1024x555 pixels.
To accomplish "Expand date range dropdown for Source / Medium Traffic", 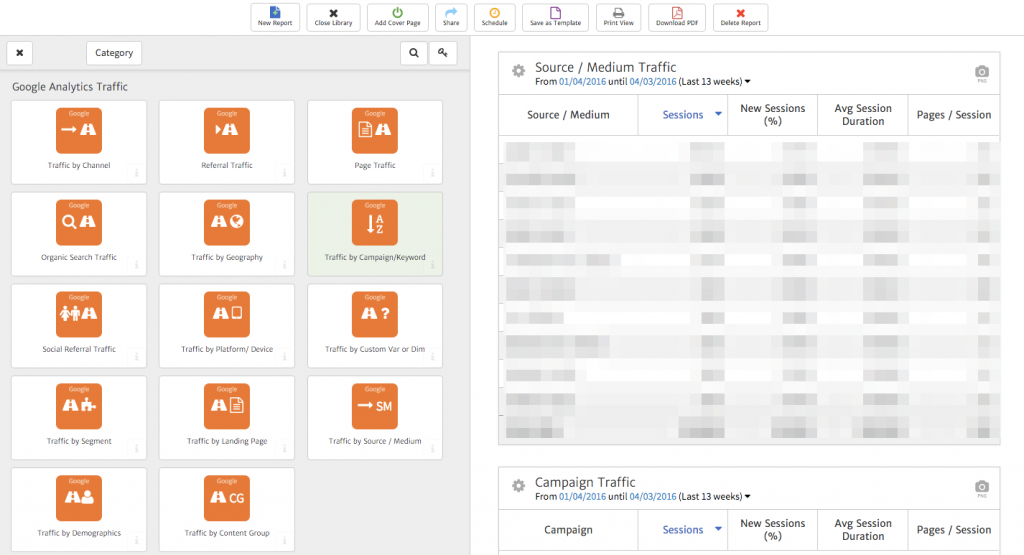I will [748, 82].
